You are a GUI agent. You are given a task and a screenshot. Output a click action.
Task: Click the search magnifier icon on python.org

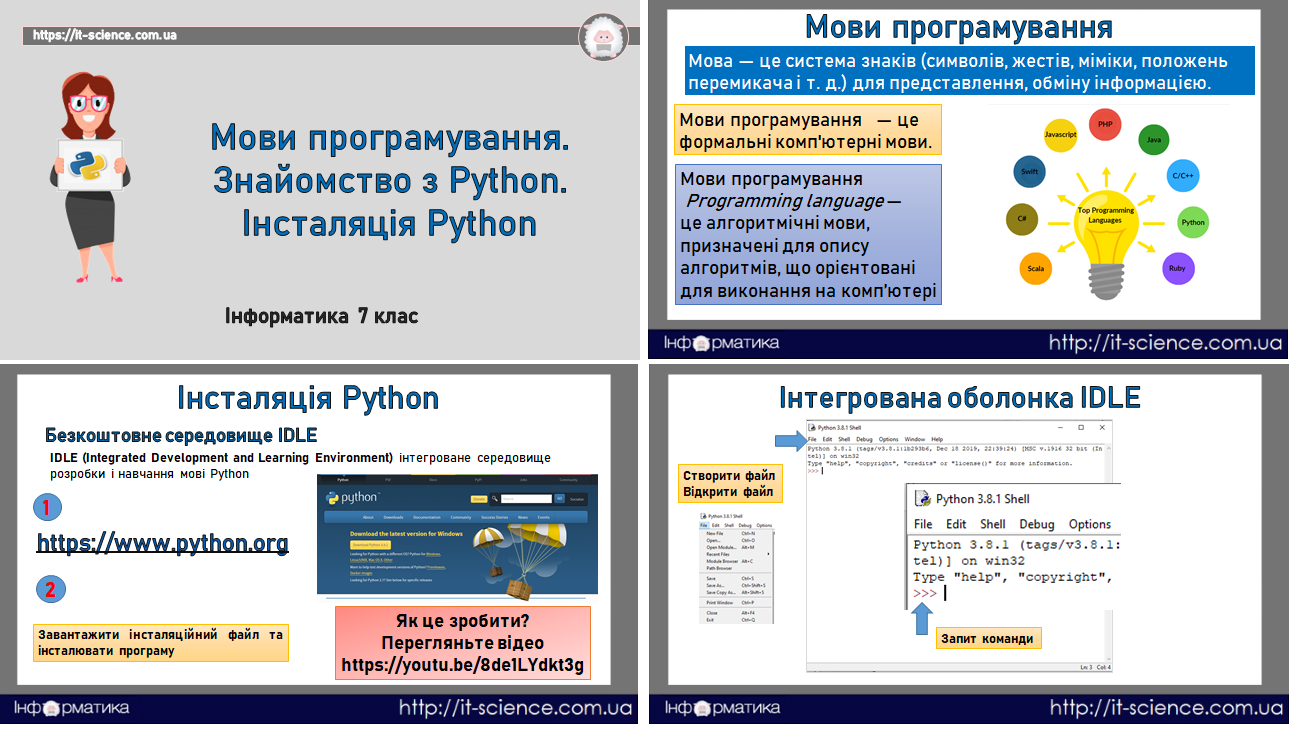point(495,499)
